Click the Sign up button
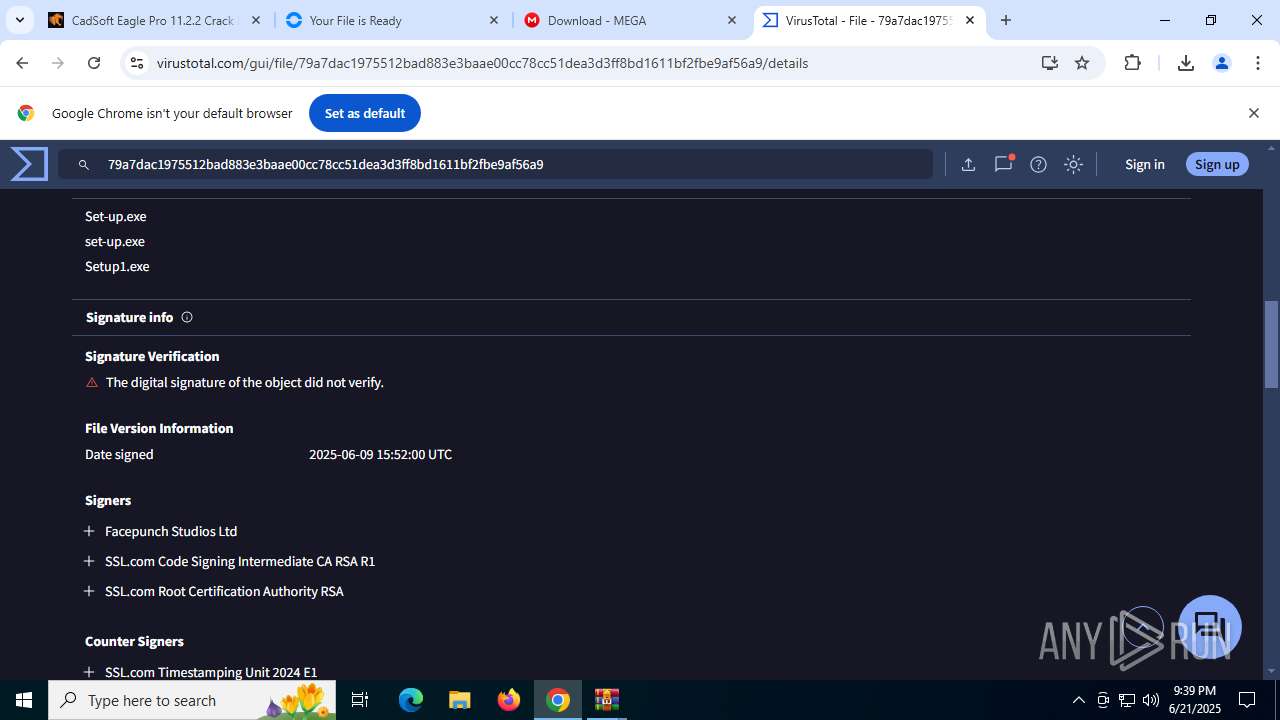Screen dimensions: 1280x720 click(1217, 164)
